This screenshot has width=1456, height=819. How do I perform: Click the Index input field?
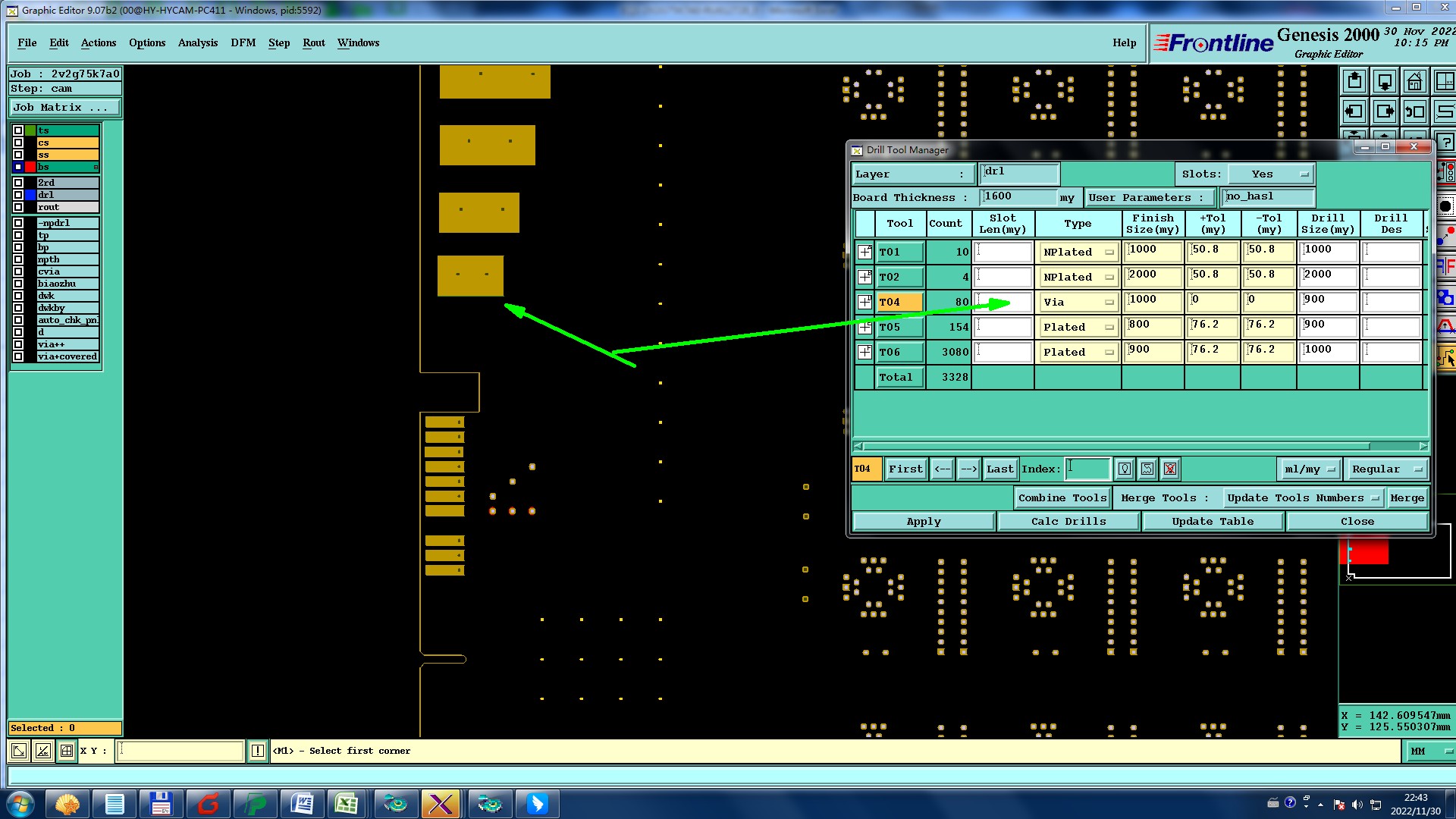click(x=1087, y=469)
